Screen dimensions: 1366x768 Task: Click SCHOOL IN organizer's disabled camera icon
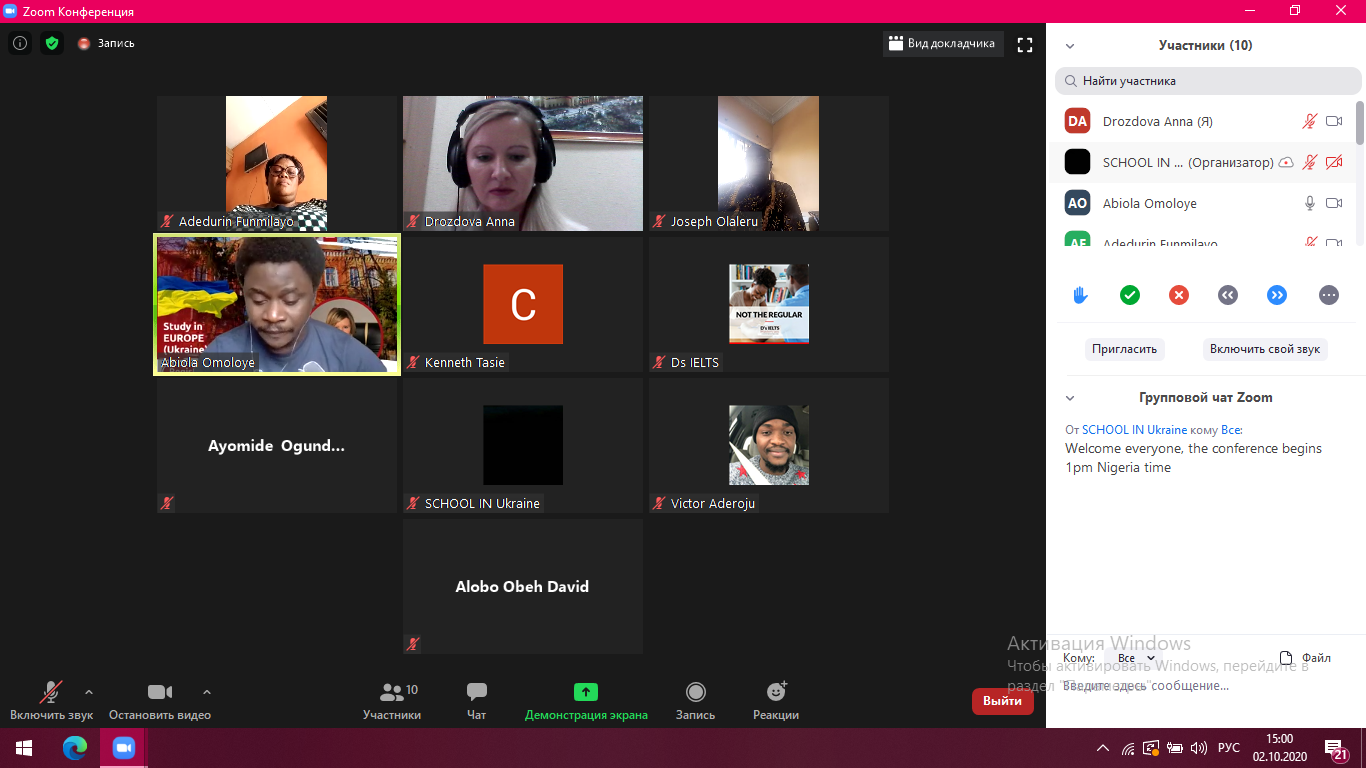(1334, 162)
